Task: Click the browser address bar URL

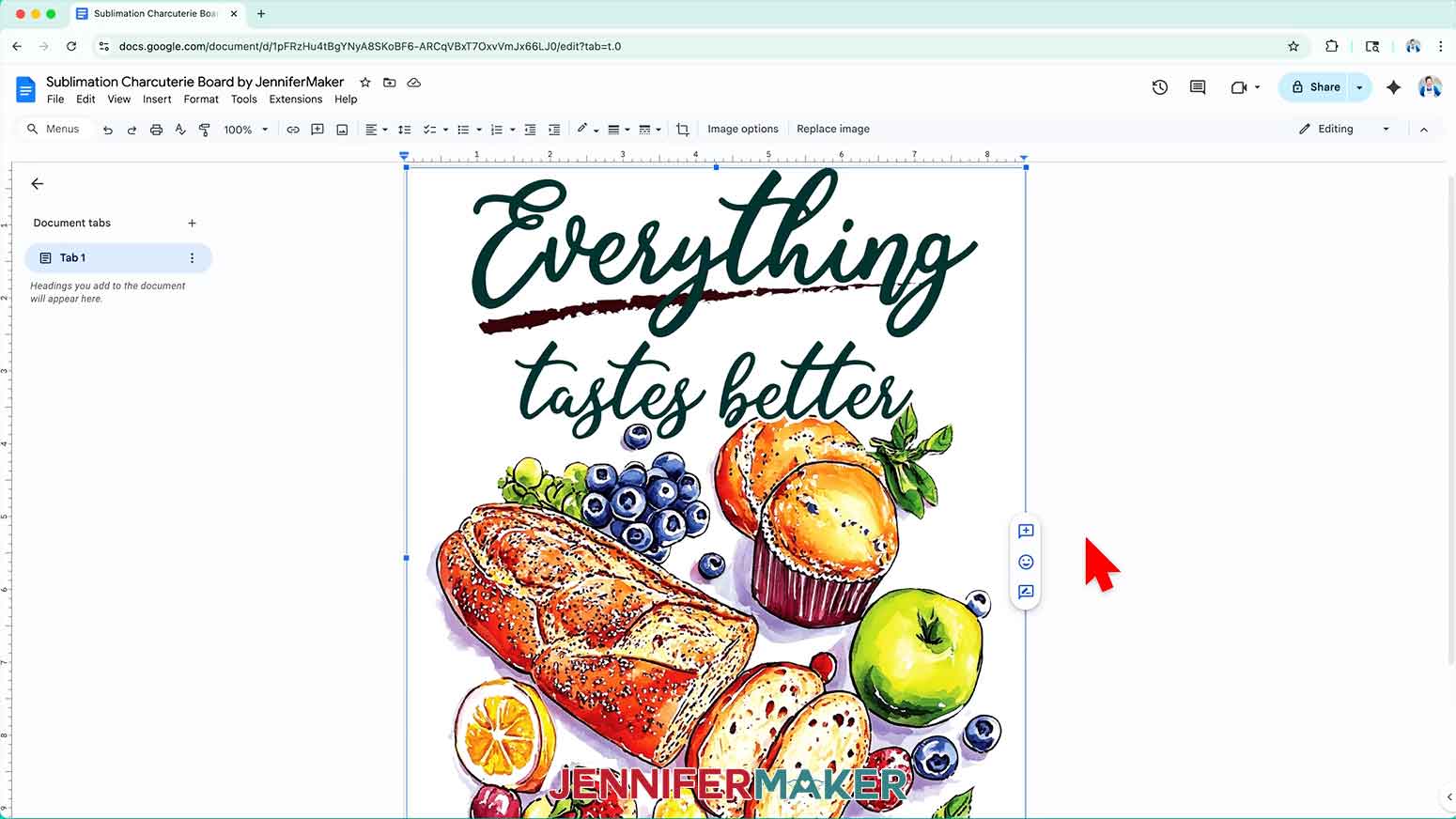Action: (370, 46)
